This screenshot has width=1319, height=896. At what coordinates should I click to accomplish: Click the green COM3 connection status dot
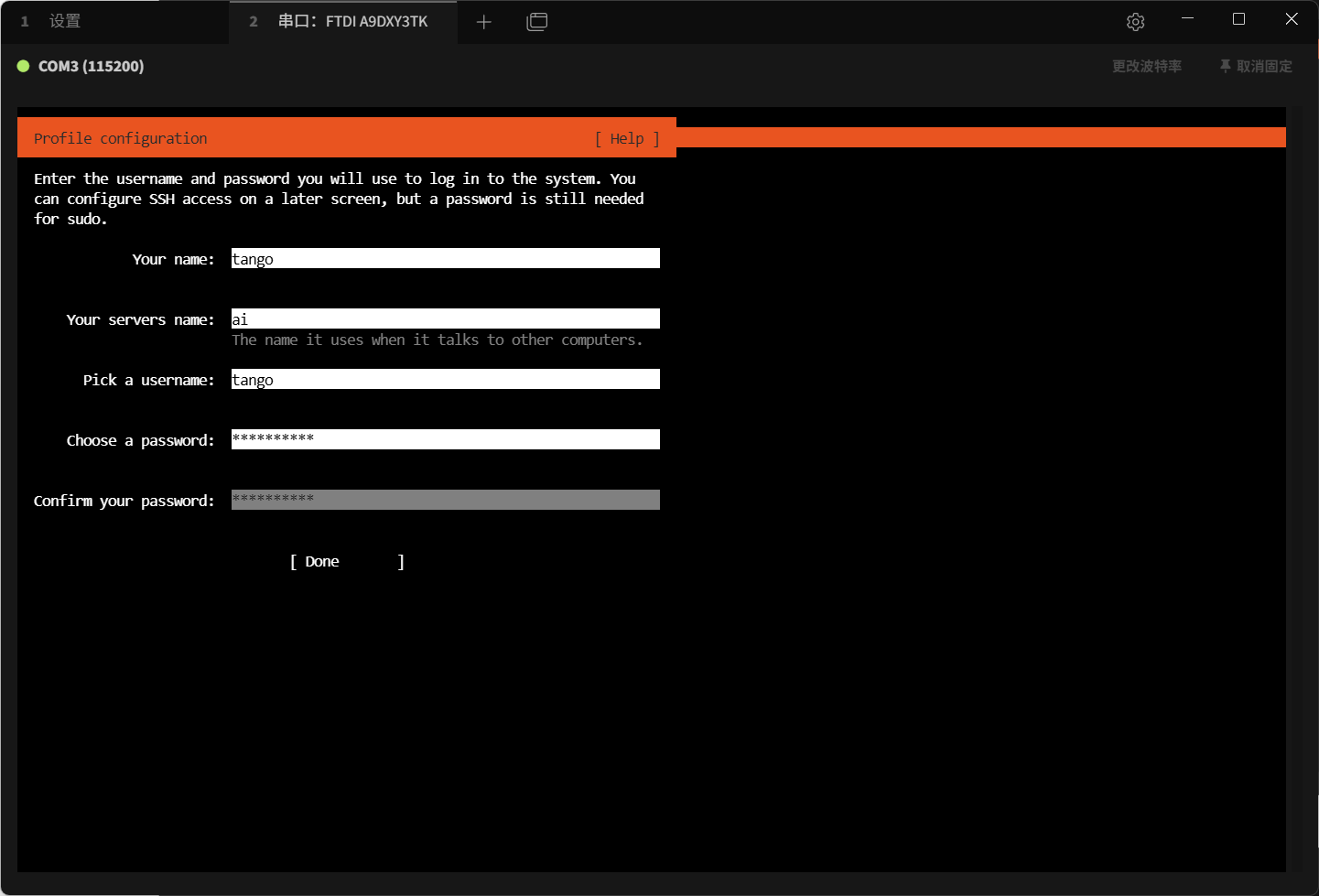point(24,66)
